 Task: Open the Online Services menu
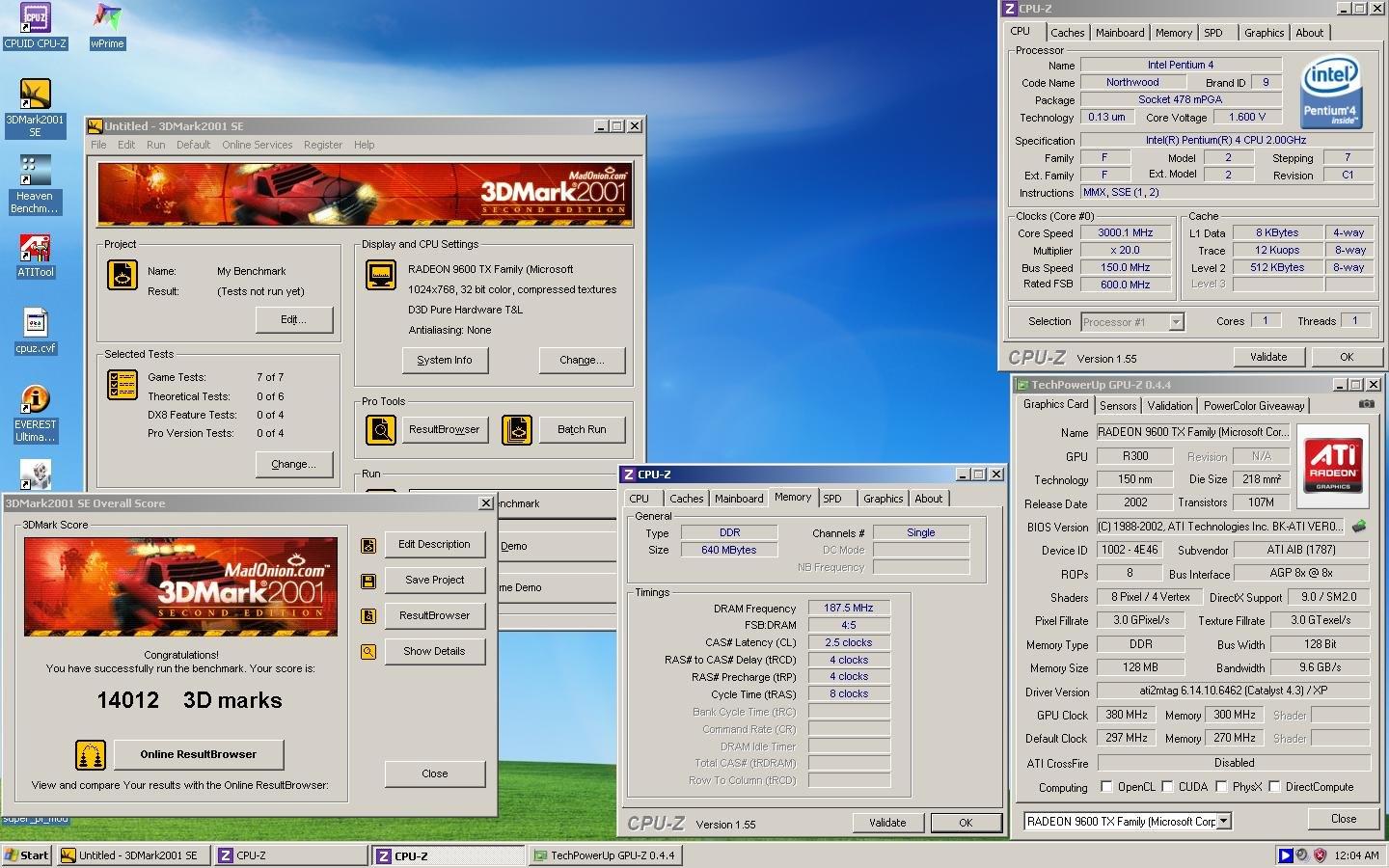click(257, 145)
